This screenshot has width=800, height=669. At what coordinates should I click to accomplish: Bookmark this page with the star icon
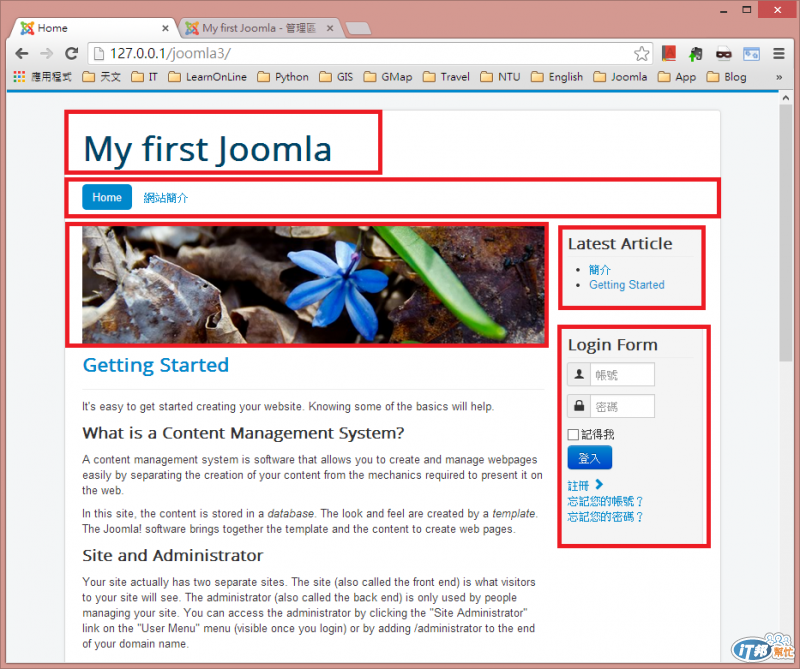(x=641, y=54)
